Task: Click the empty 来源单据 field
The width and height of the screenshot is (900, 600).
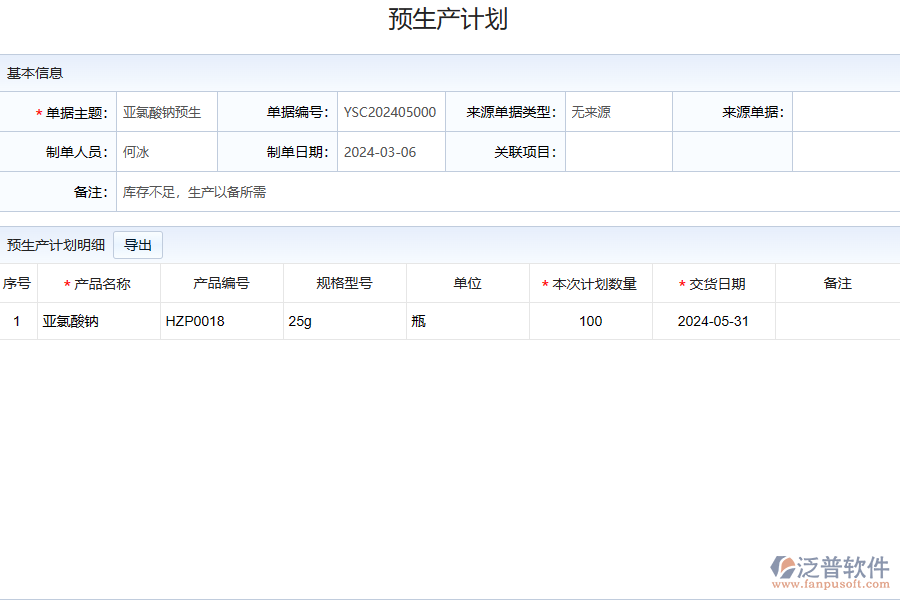Action: (x=846, y=112)
